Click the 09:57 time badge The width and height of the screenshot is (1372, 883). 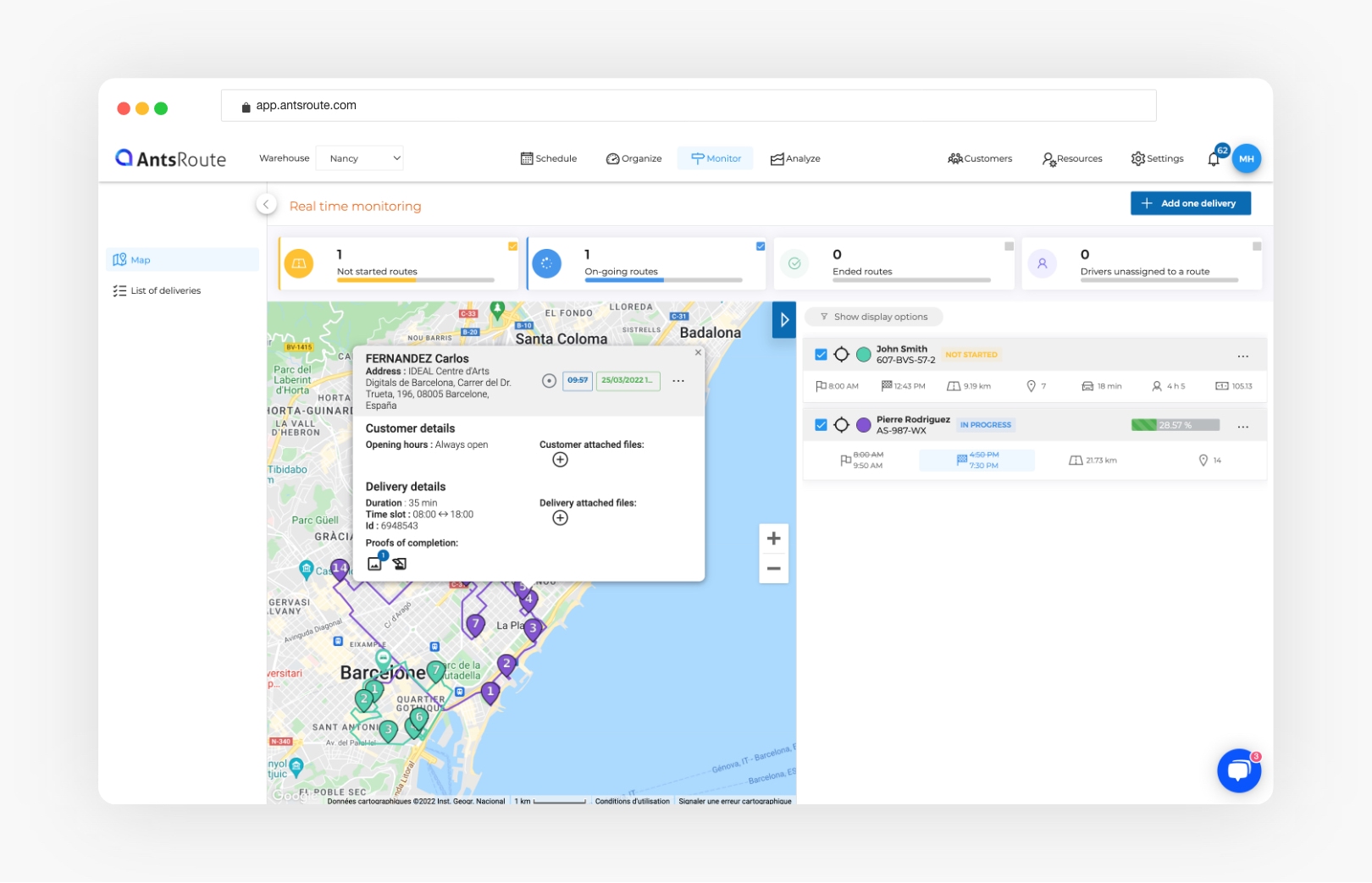pyautogui.click(x=578, y=380)
